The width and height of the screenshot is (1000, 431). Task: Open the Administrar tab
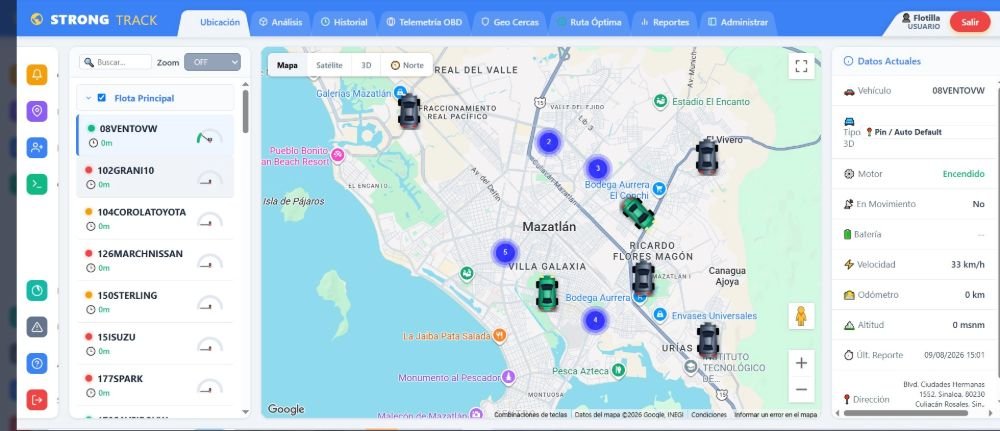(738, 22)
